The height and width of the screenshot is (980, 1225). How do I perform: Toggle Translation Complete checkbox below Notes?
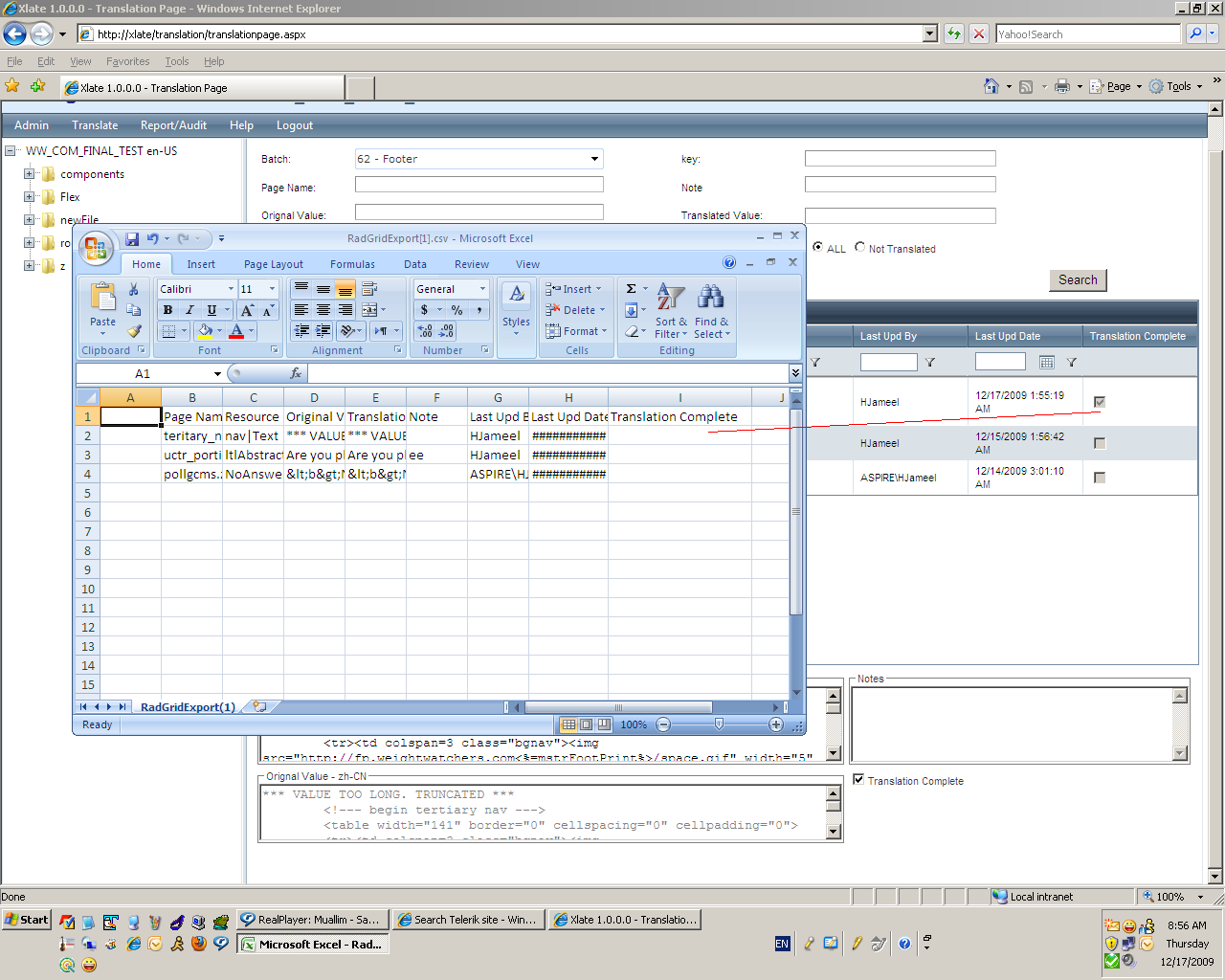(858, 780)
